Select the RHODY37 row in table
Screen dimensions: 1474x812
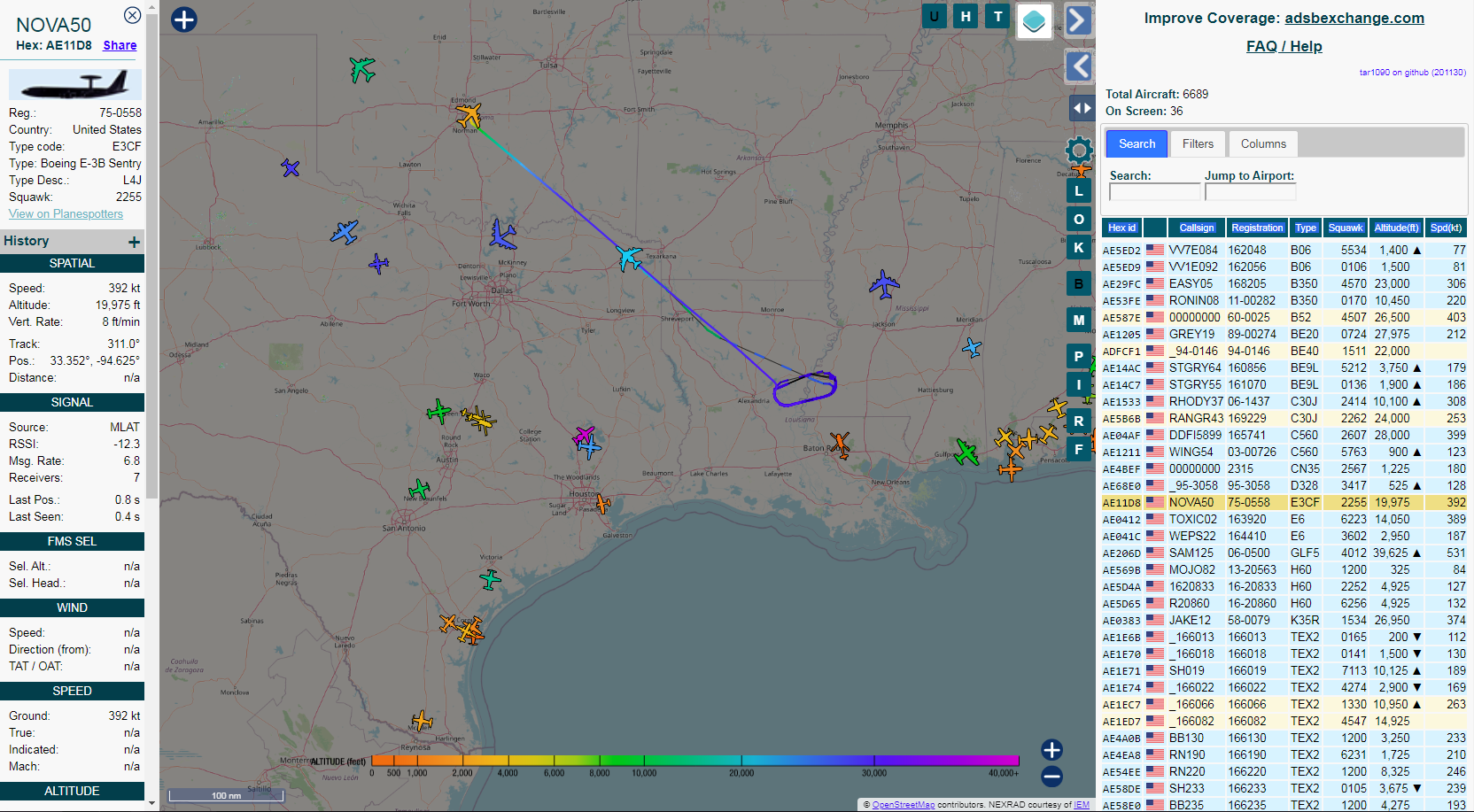coord(1284,401)
